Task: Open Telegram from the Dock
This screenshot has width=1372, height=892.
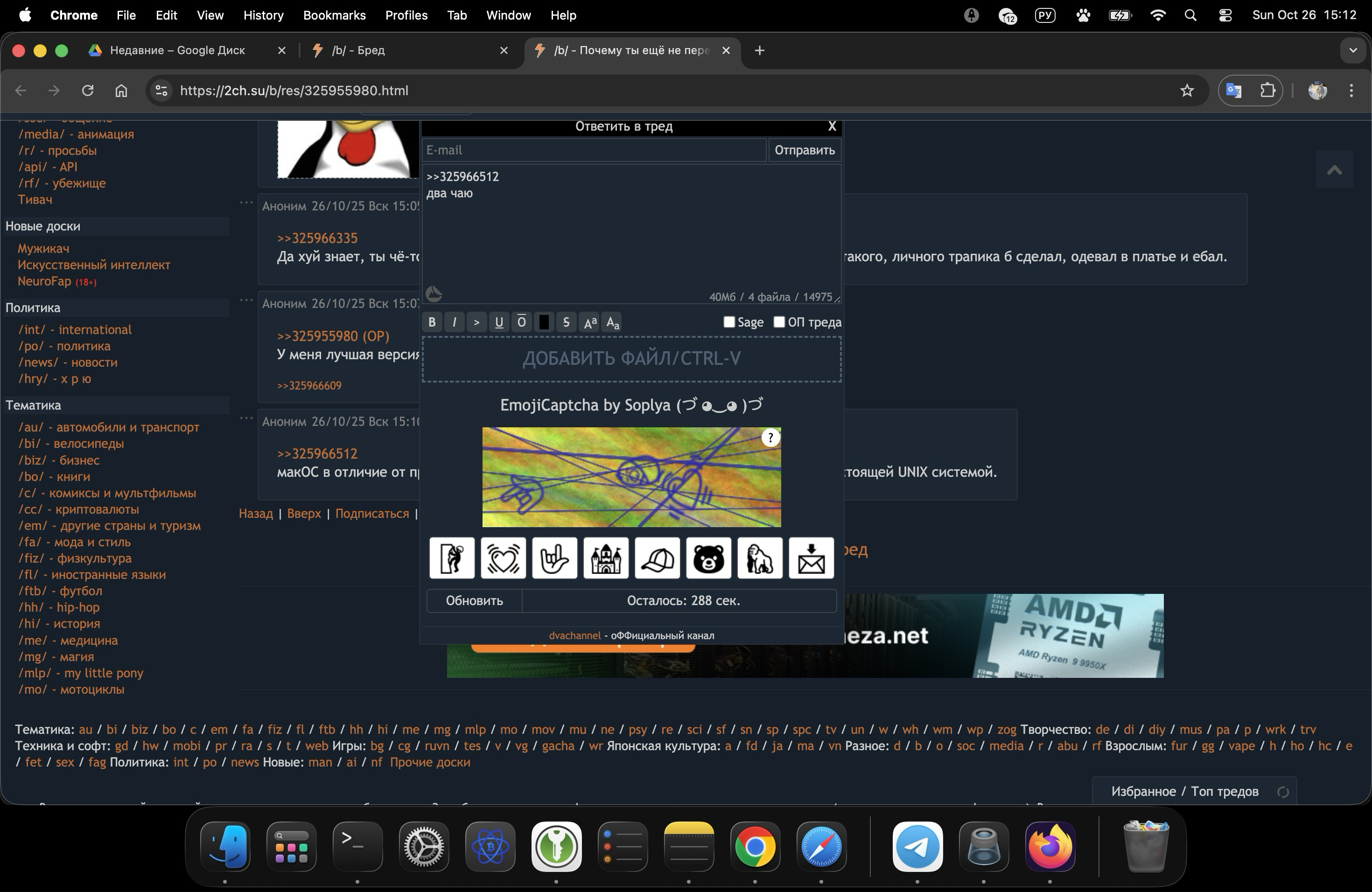Action: (x=917, y=847)
